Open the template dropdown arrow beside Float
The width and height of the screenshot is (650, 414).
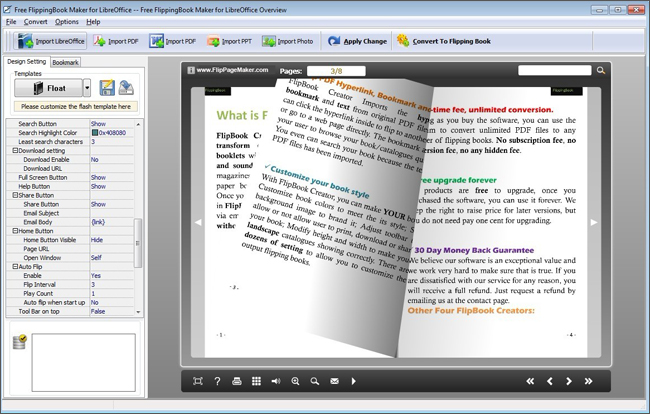tap(87, 88)
